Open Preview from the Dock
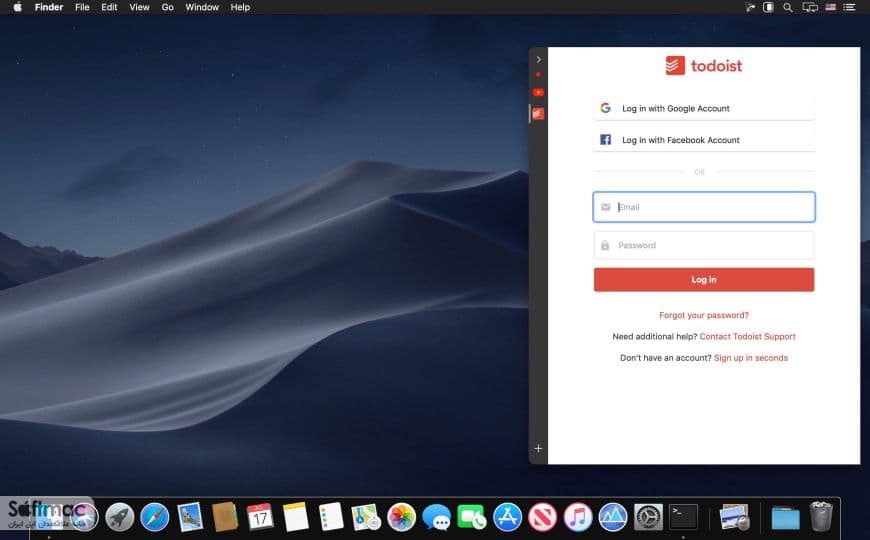The width and height of the screenshot is (870, 540). 735,517
